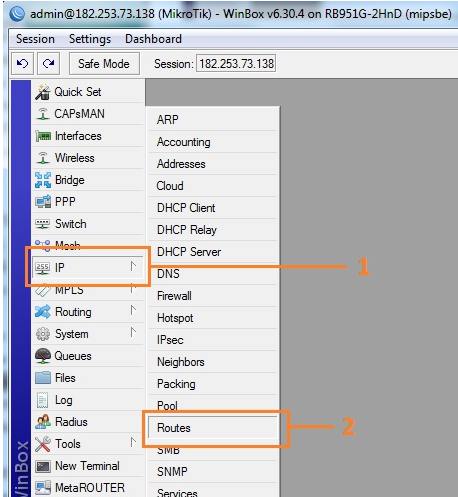Choose Addresses from IP submenu
The image size is (458, 497).
click(213, 164)
